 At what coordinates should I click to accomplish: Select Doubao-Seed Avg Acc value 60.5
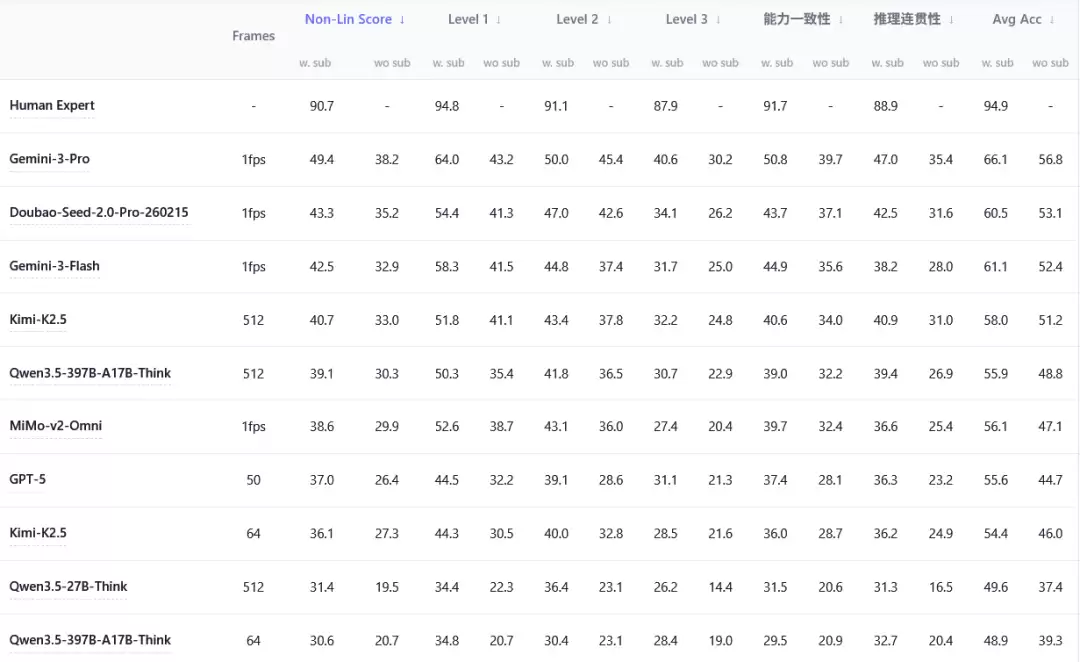coord(995,214)
